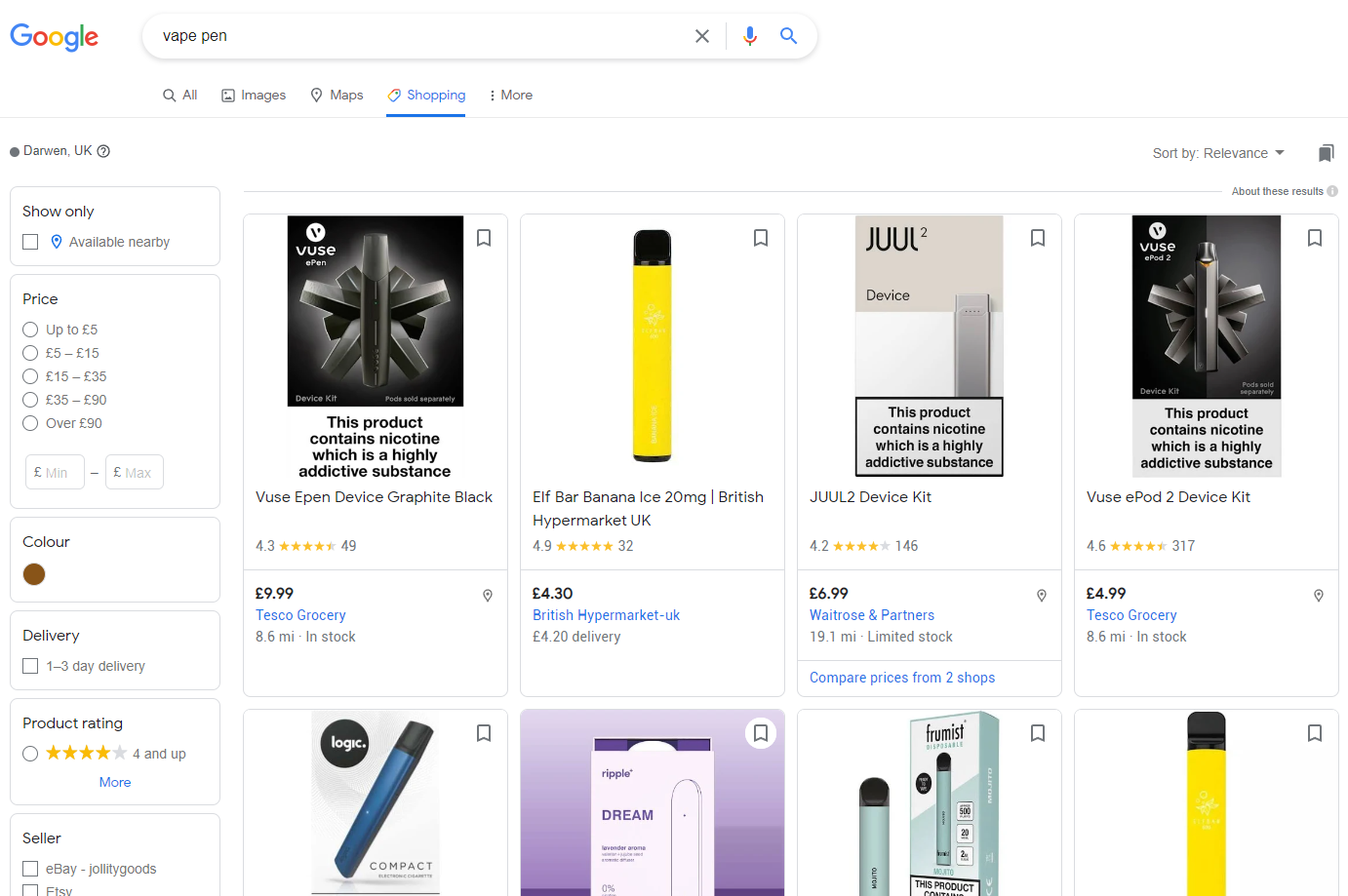
Task: Open Tesco Grocery link for Vuse ePod 2
Action: [1131, 615]
